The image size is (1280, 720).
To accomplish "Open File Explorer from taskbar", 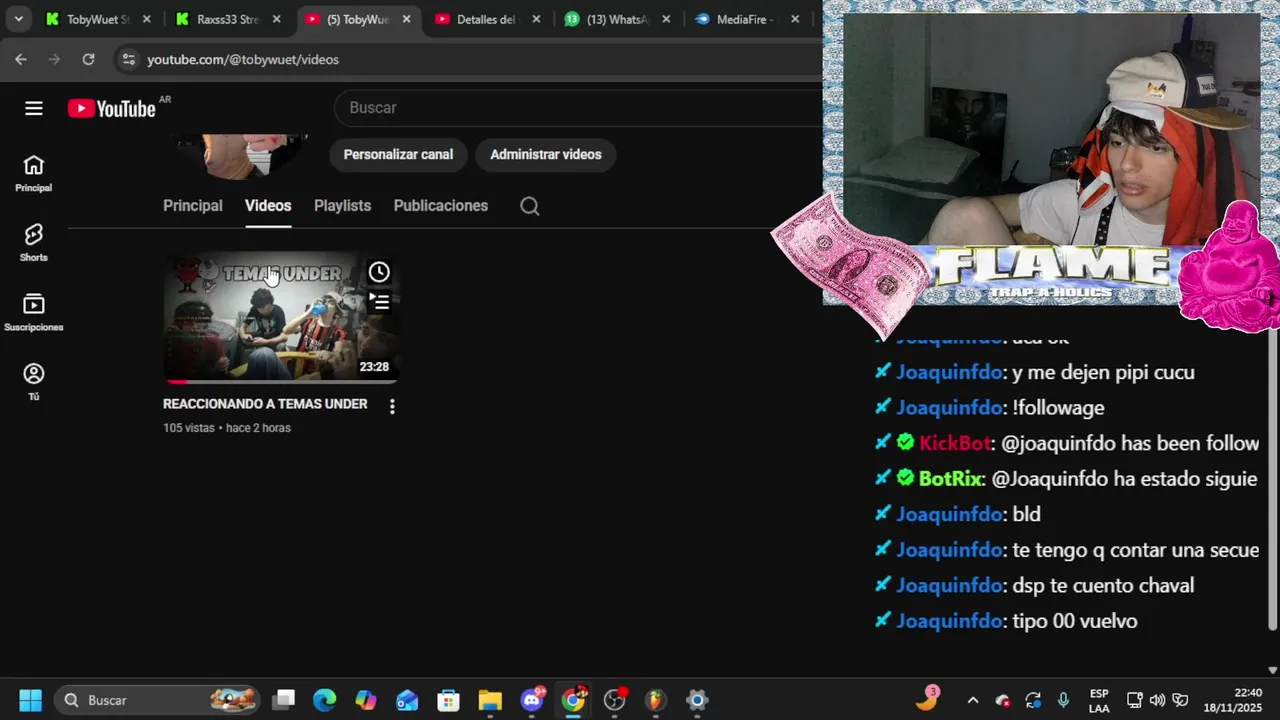I will [x=489, y=700].
